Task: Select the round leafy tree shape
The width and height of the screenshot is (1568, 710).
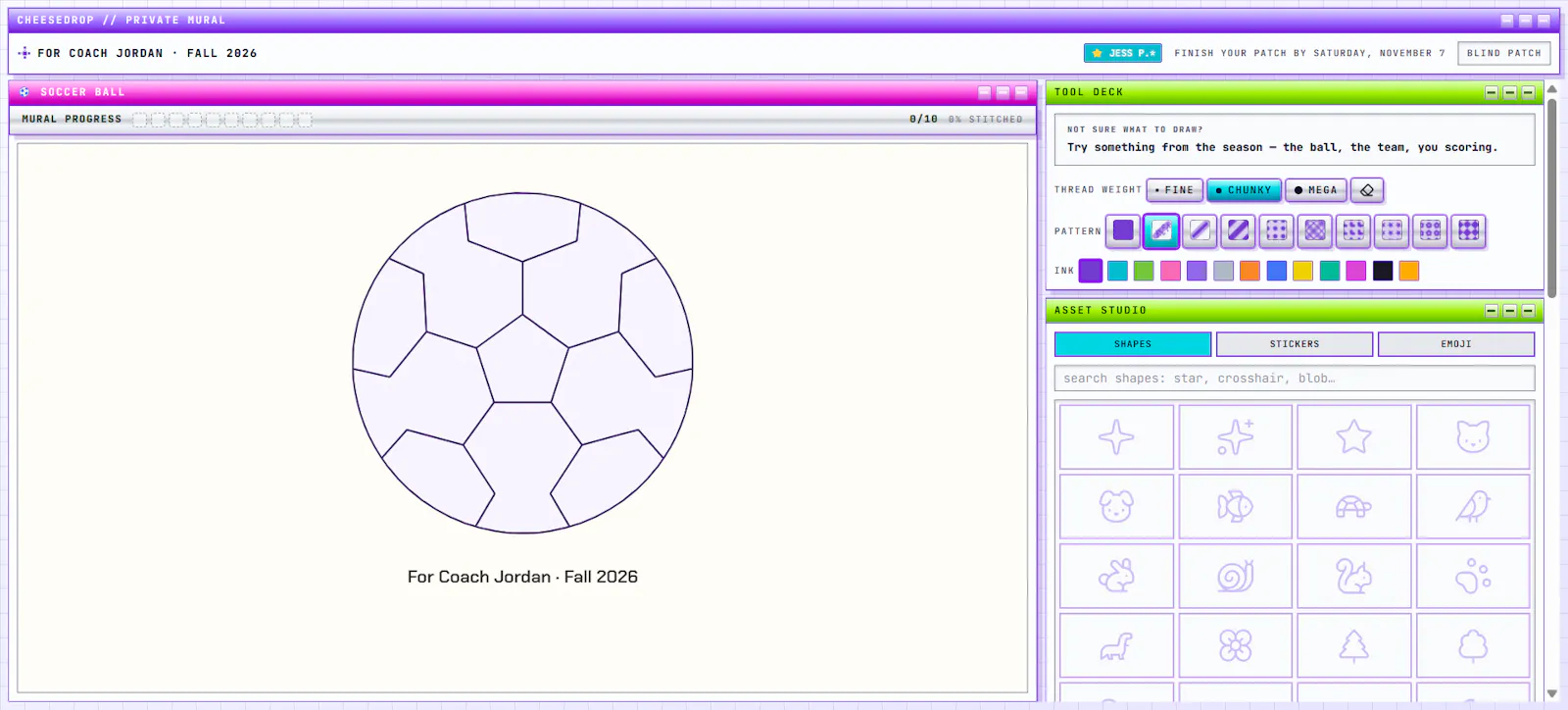Action: point(1473,645)
